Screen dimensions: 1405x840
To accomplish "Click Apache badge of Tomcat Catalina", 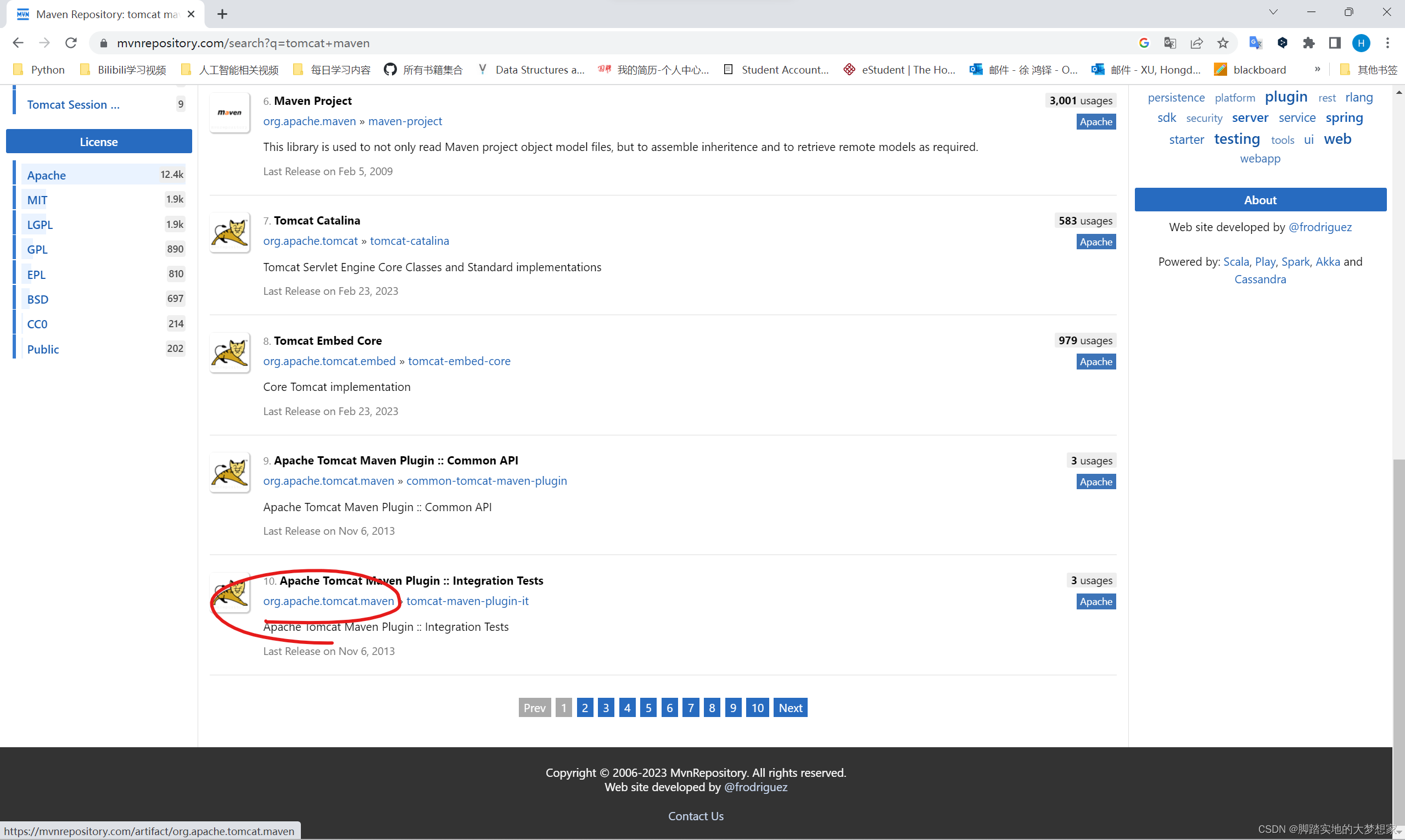I will pos(1096,242).
